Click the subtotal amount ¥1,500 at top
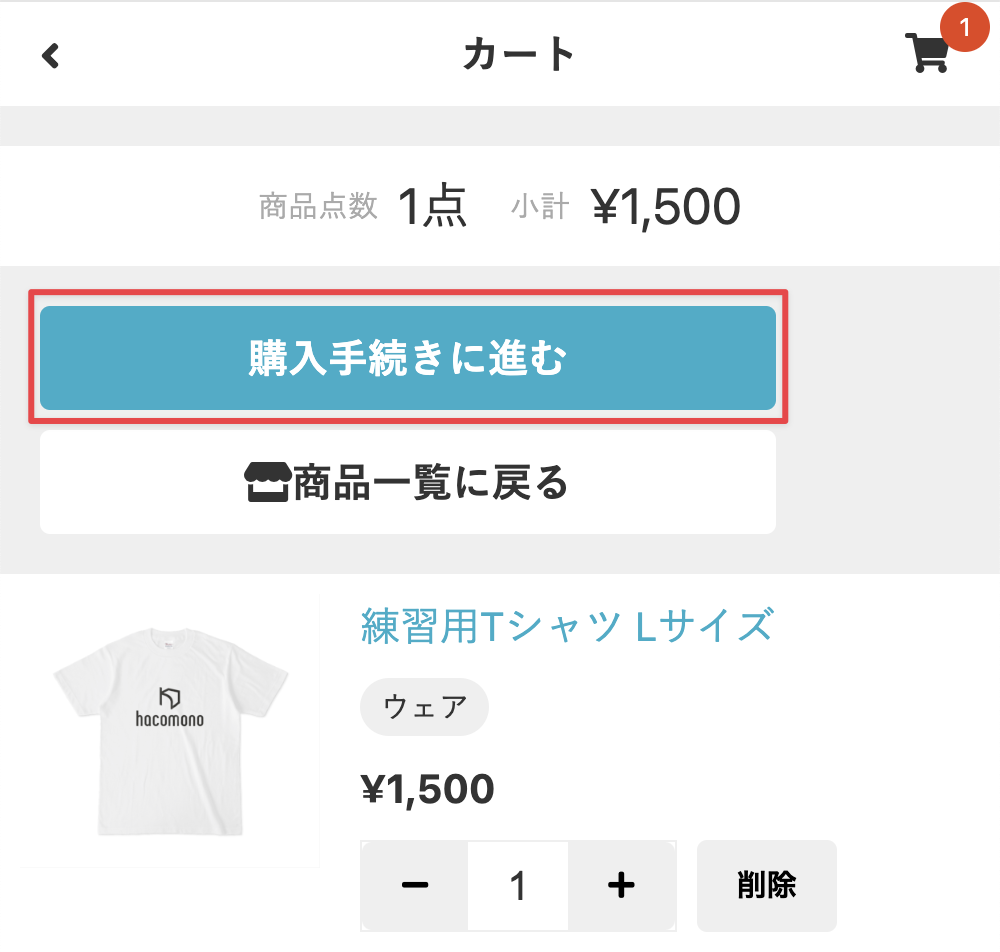The width and height of the screenshot is (1000, 952). coord(666,207)
